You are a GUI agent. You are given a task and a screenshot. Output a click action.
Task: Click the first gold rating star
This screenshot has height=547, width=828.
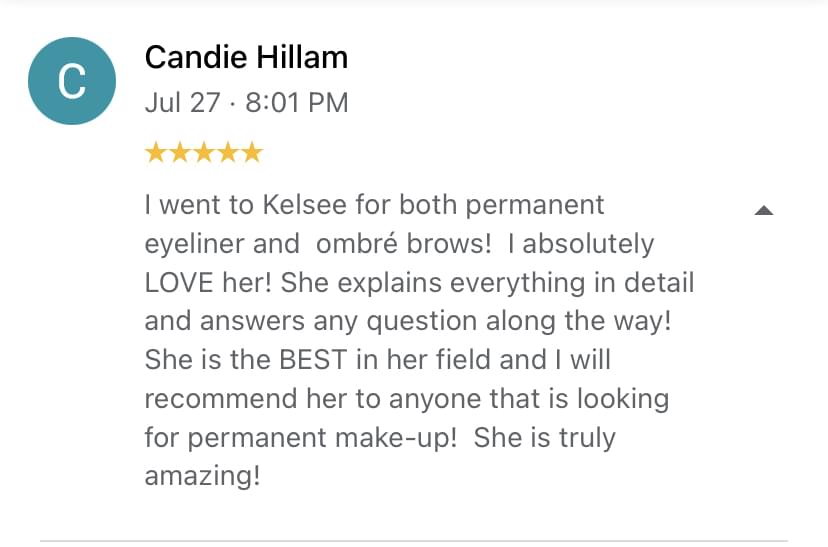tap(156, 152)
